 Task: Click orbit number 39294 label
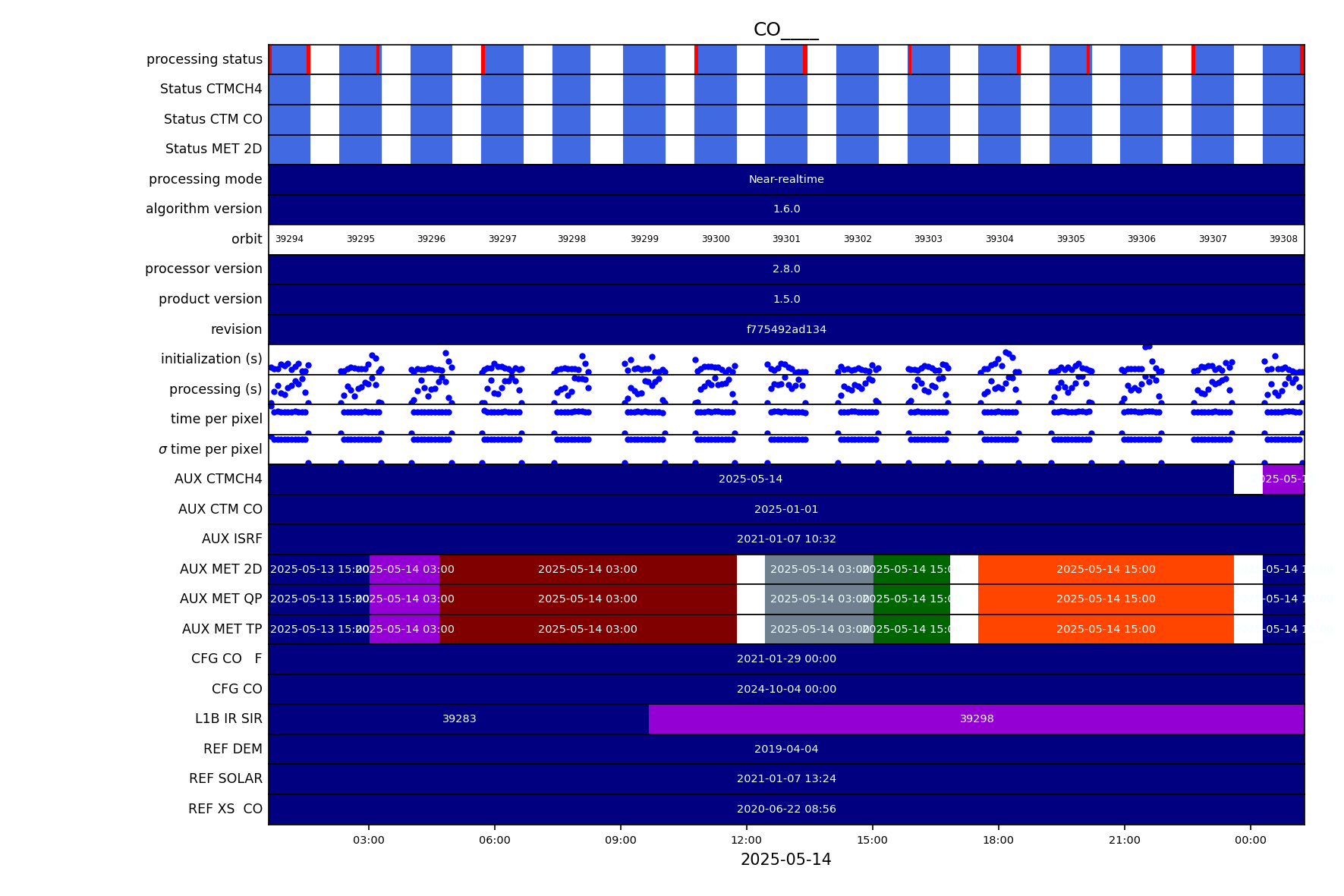point(289,239)
